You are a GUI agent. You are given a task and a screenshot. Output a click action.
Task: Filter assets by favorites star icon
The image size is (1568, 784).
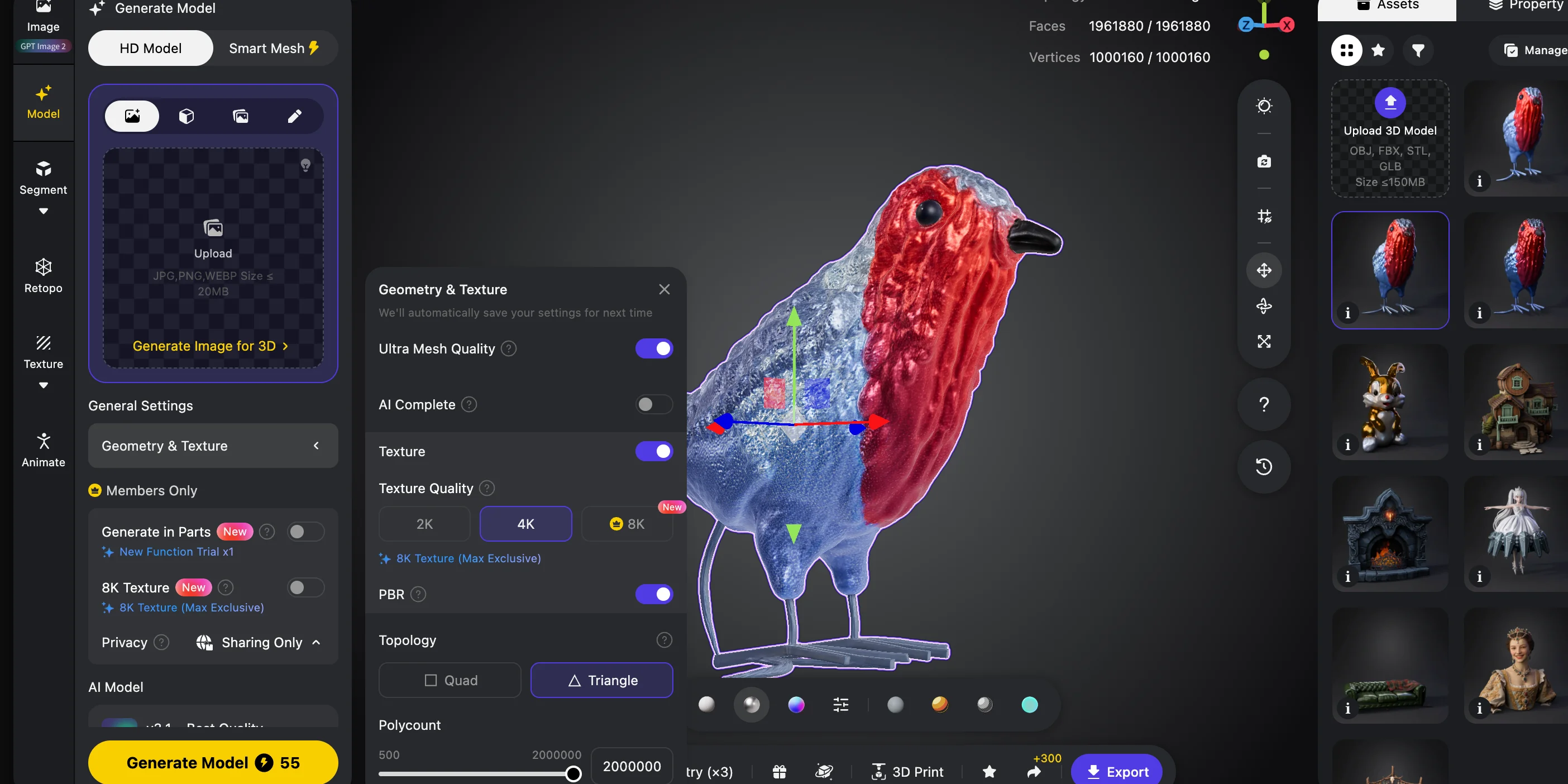click(x=1379, y=50)
